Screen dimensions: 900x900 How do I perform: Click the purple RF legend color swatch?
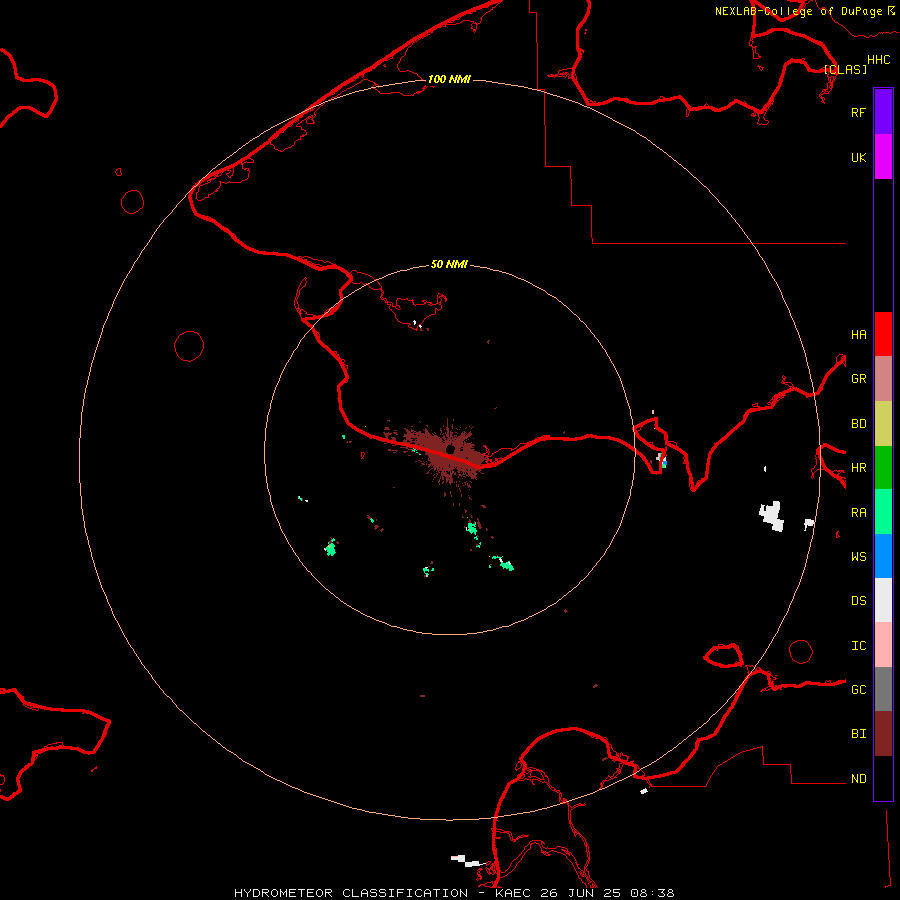click(883, 112)
